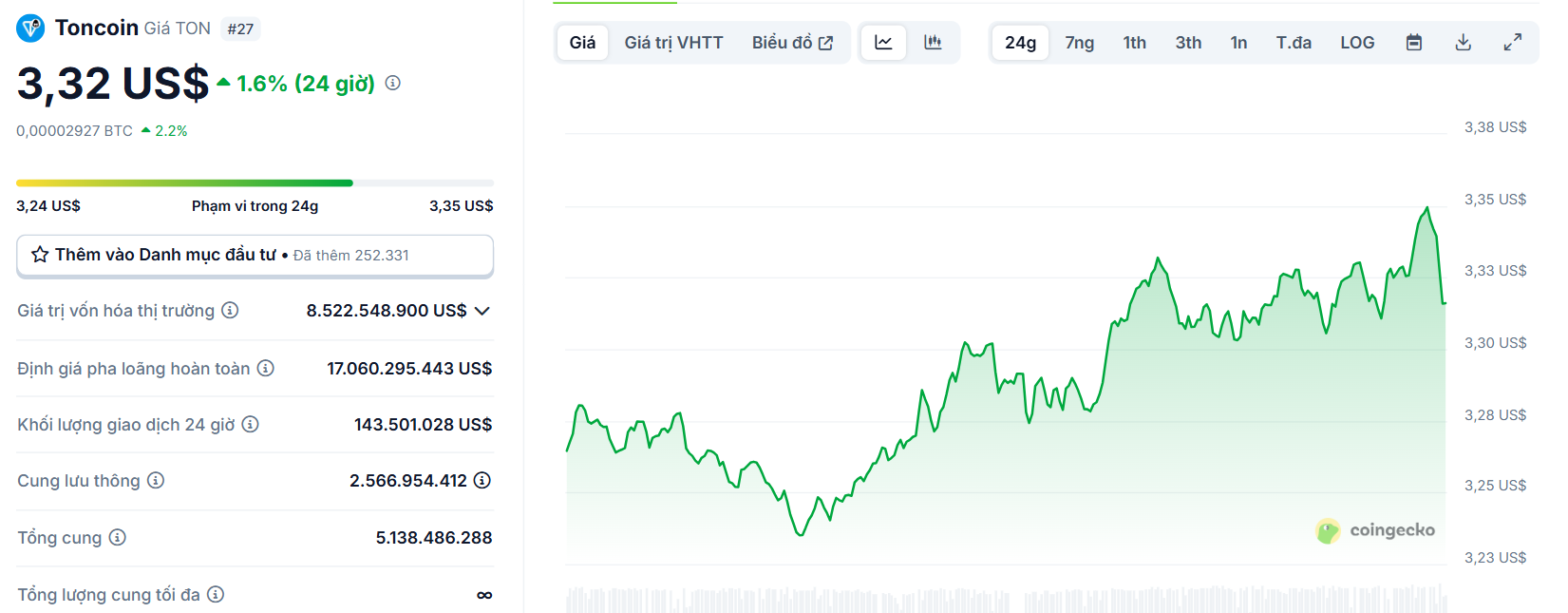
Task: Switch to candlestick chart view icon
Action: point(933,43)
